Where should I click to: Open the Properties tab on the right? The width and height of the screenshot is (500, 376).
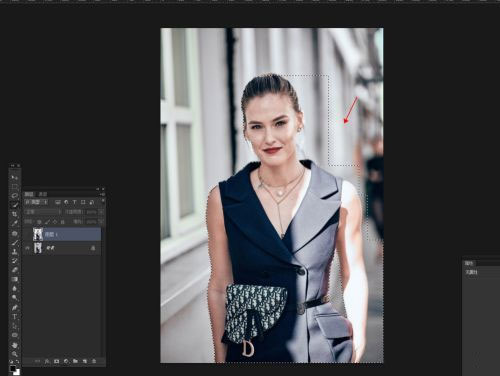(469, 263)
